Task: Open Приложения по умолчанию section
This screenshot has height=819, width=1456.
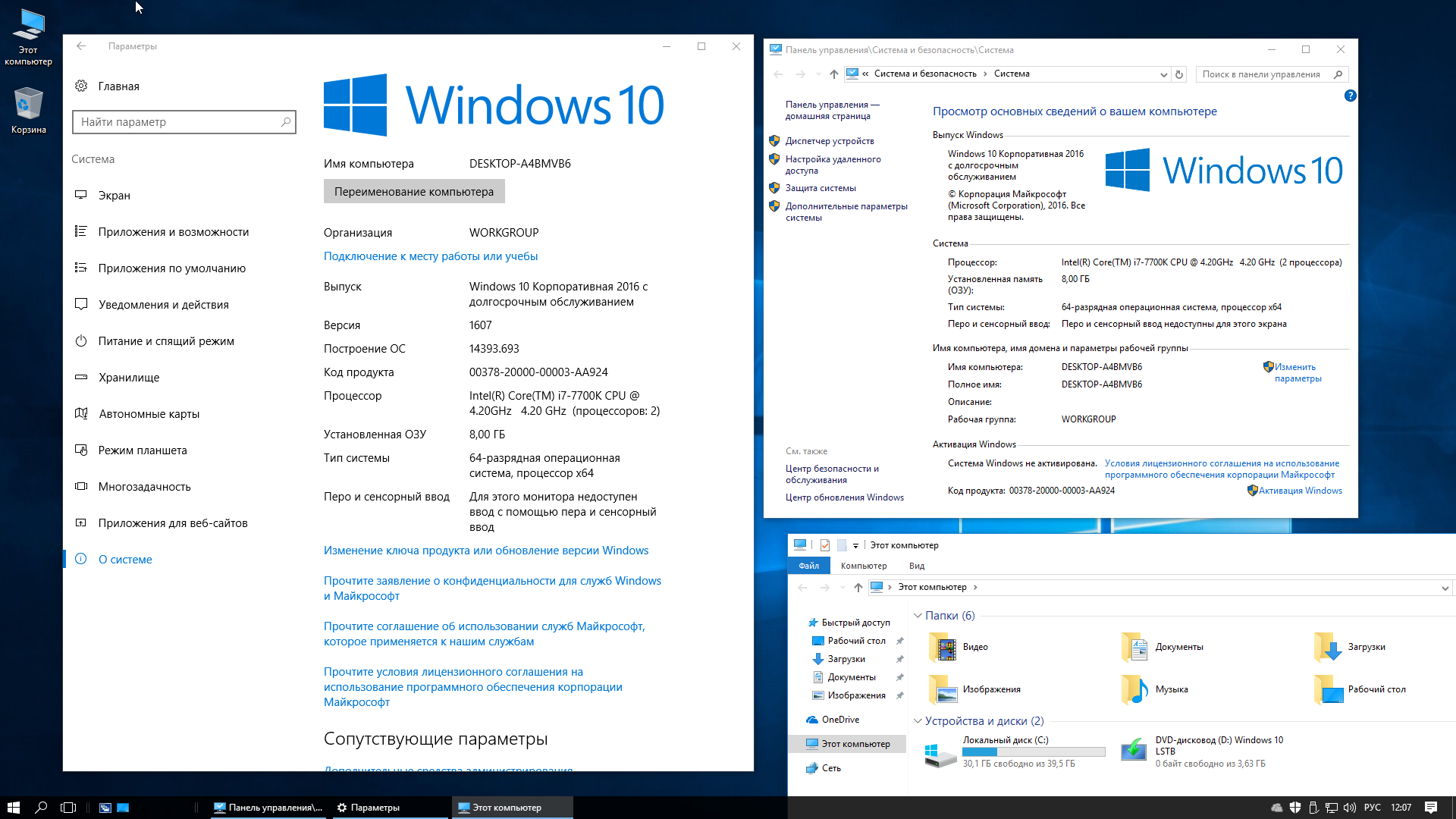Action: point(160,268)
